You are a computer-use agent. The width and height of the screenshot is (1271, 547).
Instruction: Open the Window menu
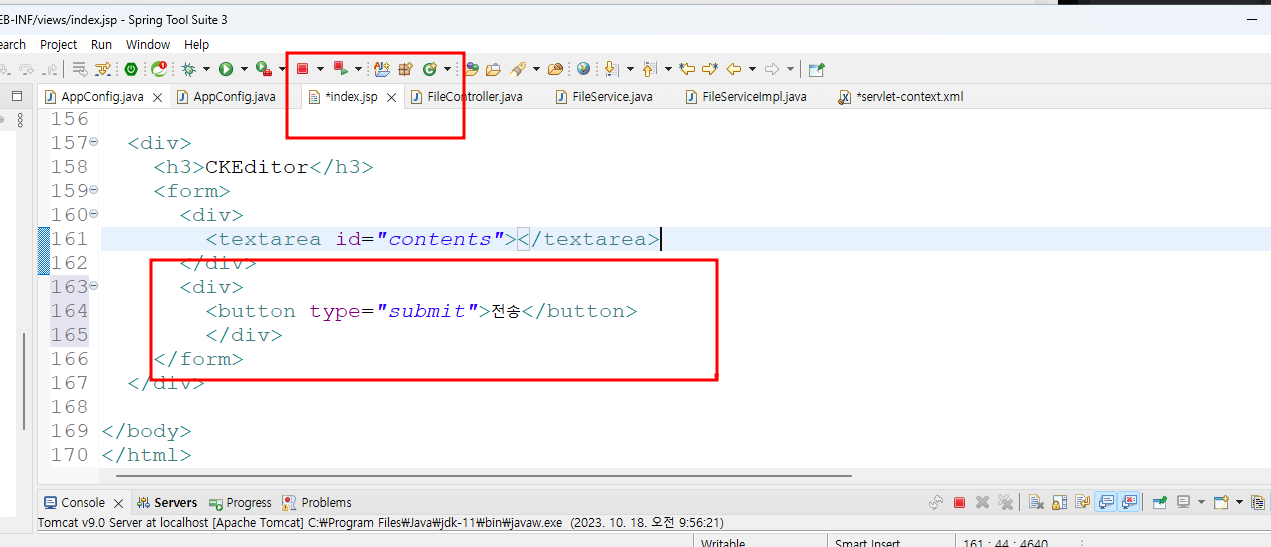[x=148, y=44]
